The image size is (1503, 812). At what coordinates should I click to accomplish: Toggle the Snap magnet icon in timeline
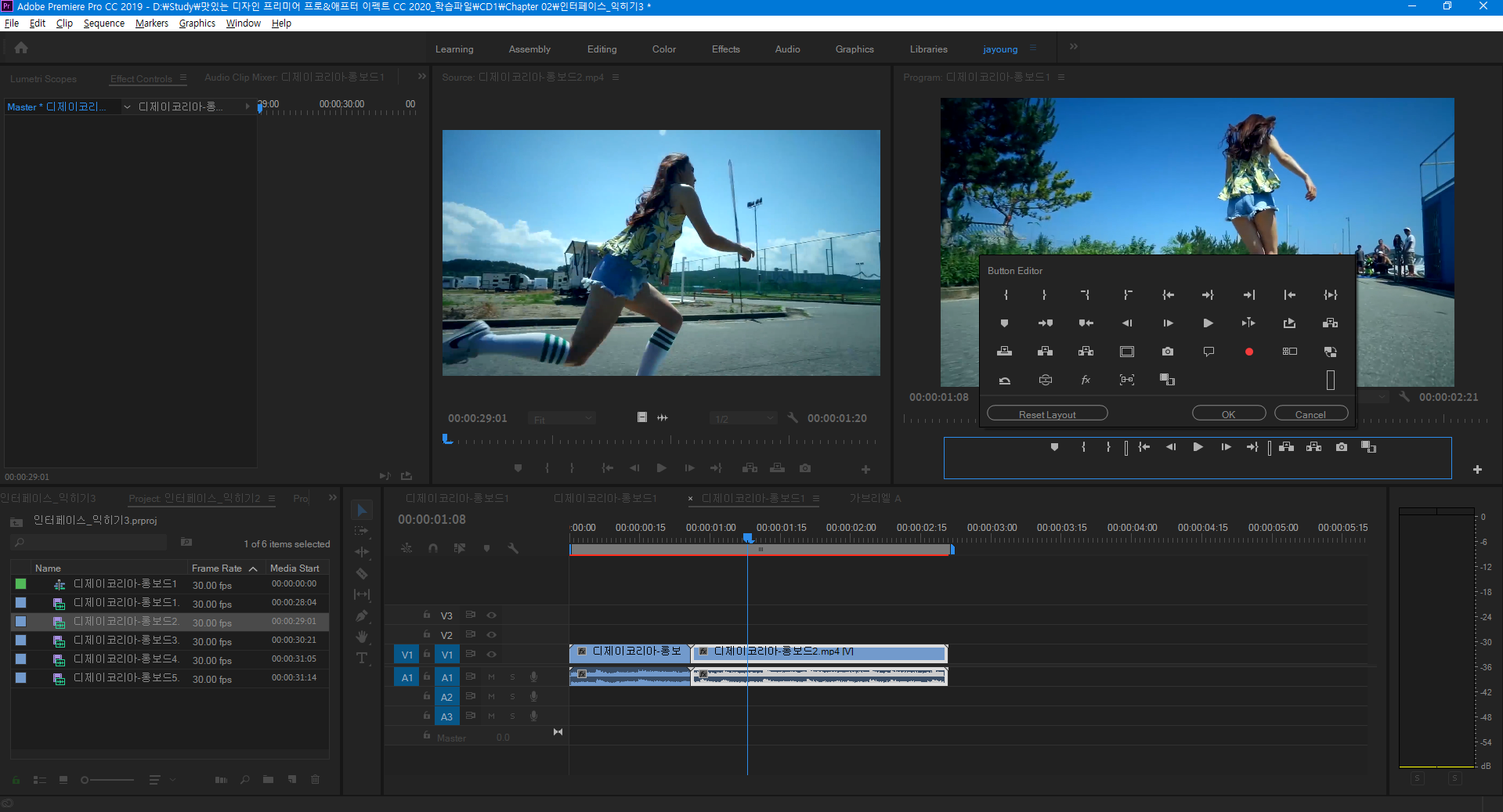(433, 548)
